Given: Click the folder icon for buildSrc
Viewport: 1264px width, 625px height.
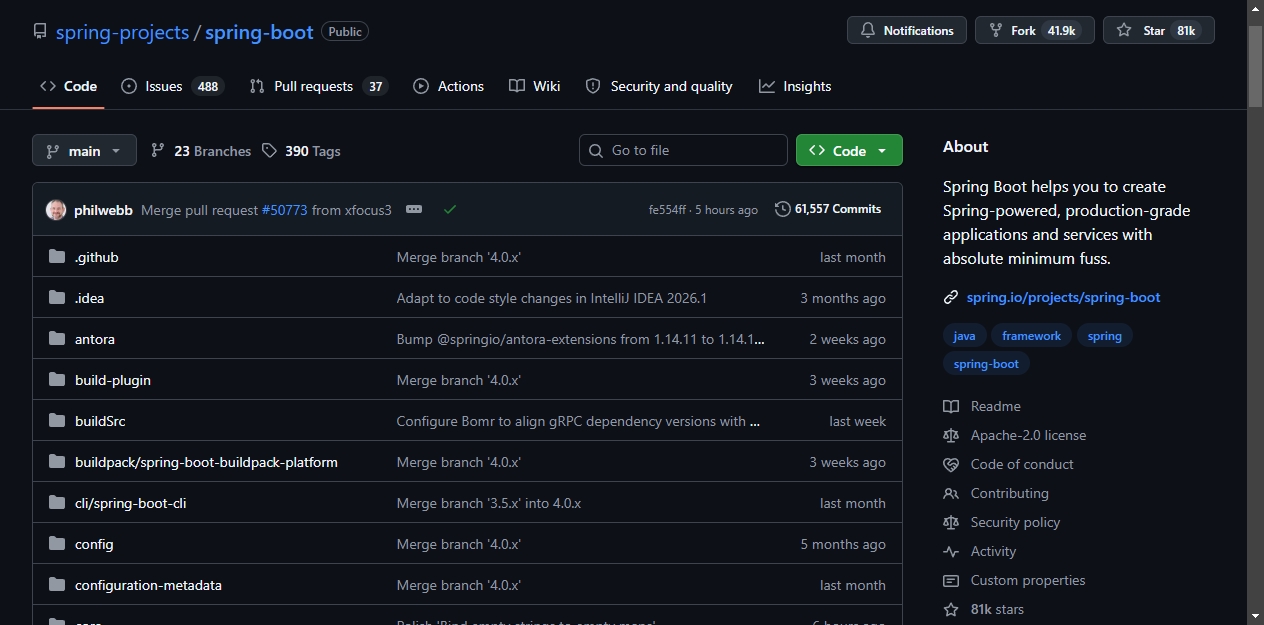Looking at the screenshot, I should pyautogui.click(x=57, y=421).
